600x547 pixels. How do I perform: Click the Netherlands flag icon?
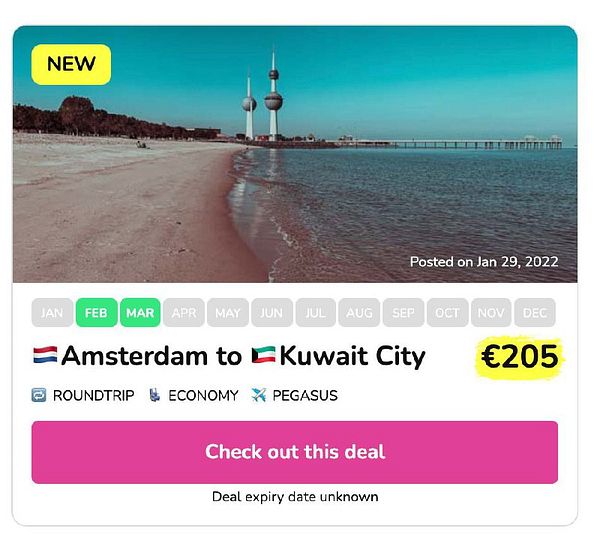point(45,355)
